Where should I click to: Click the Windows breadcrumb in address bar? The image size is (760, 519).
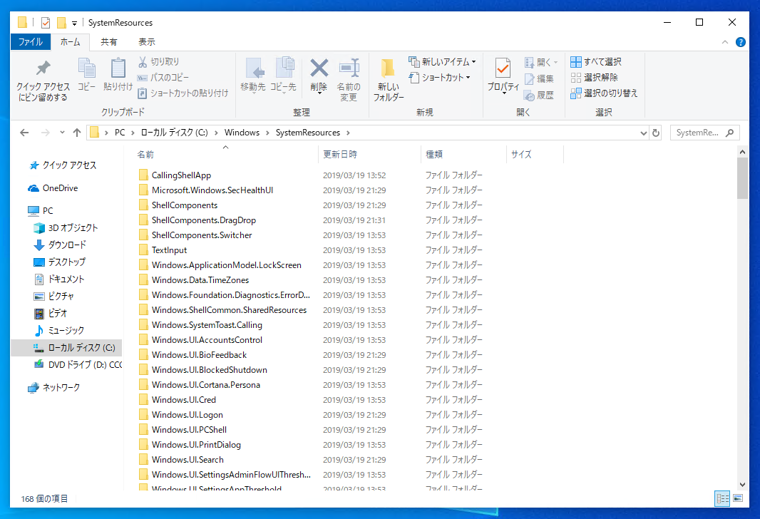click(242, 133)
